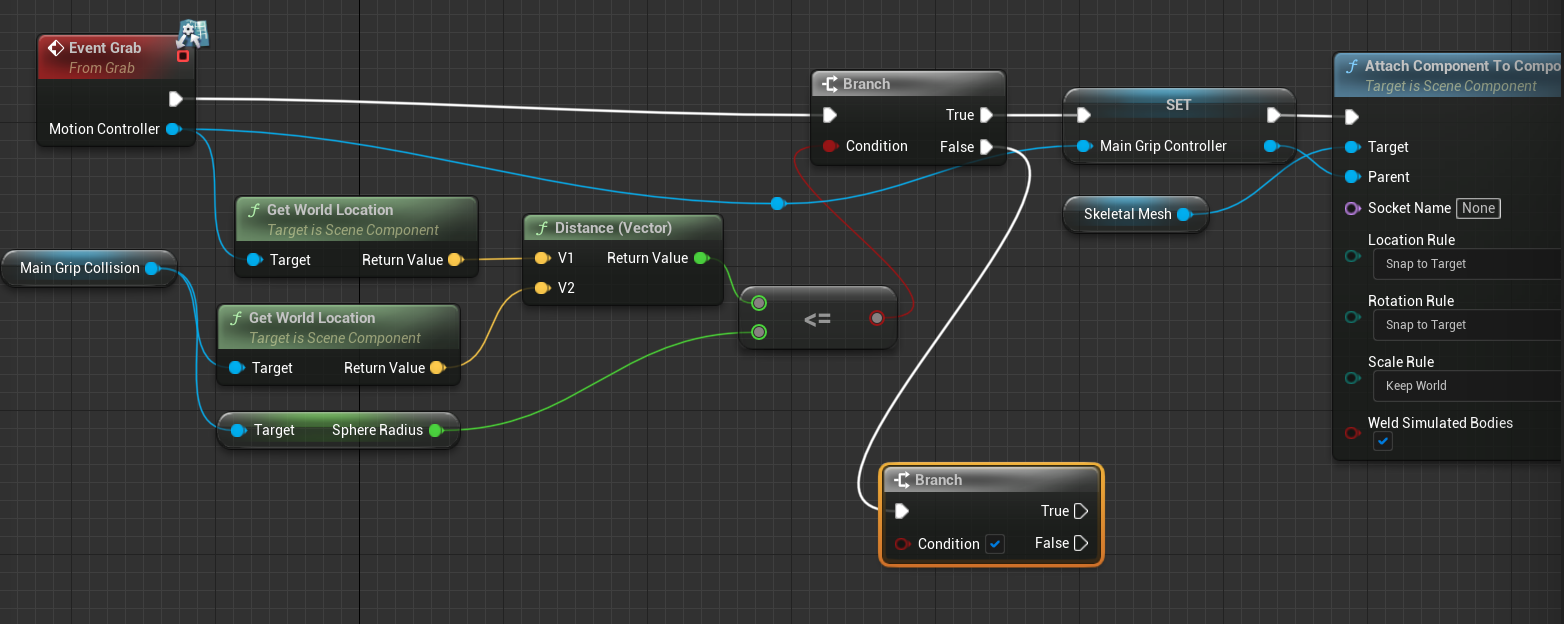The height and width of the screenshot is (624, 1564).
Task: Click bottom input pin of <= node
Action: click(759, 331)
